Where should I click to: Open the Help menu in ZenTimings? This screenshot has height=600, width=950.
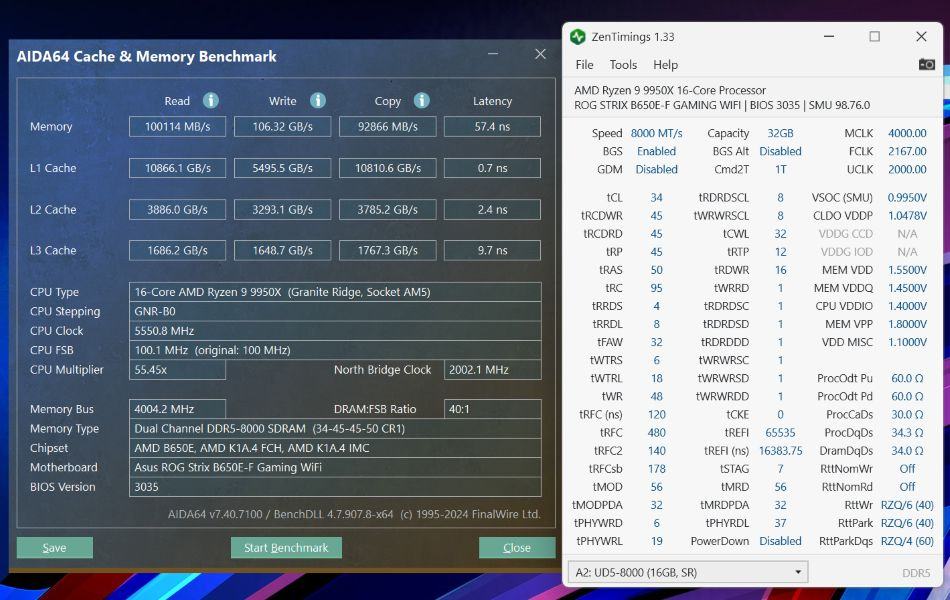click(x=665, y=65)
